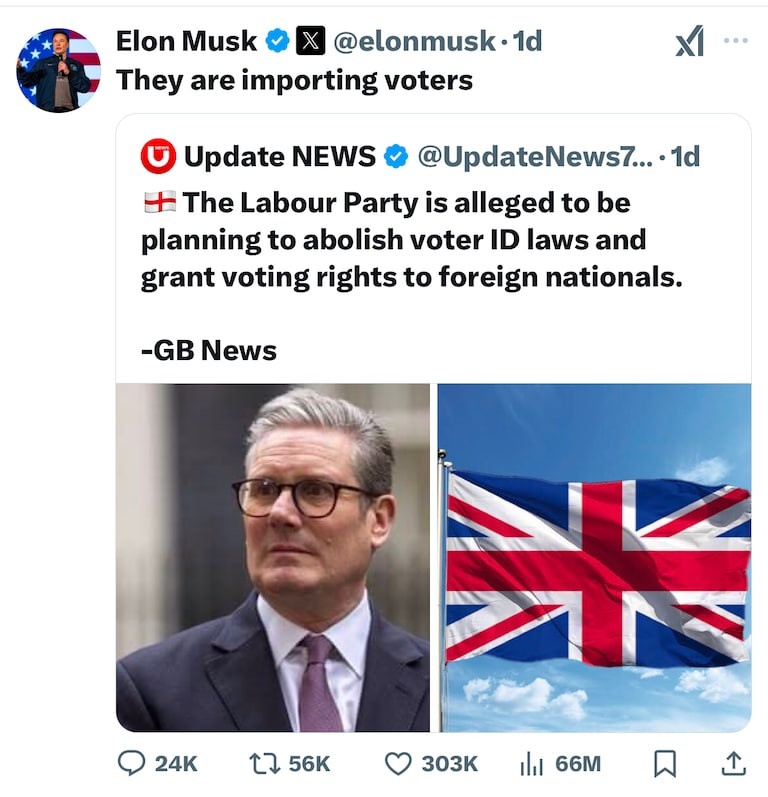Click the Update NEWS red logo avatar

158,156
